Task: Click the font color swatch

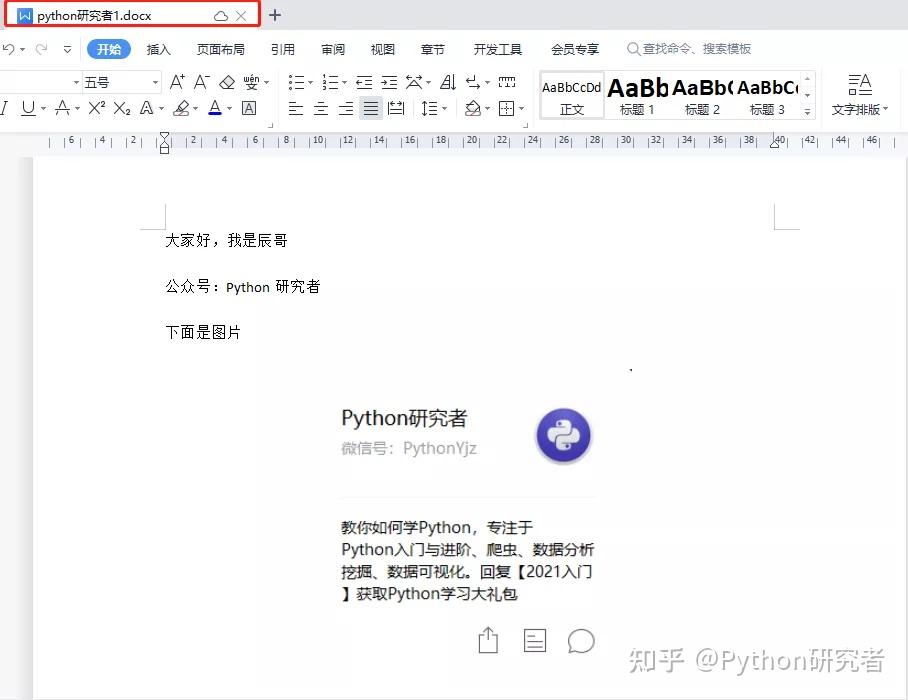Action: (x=216, y=107)
